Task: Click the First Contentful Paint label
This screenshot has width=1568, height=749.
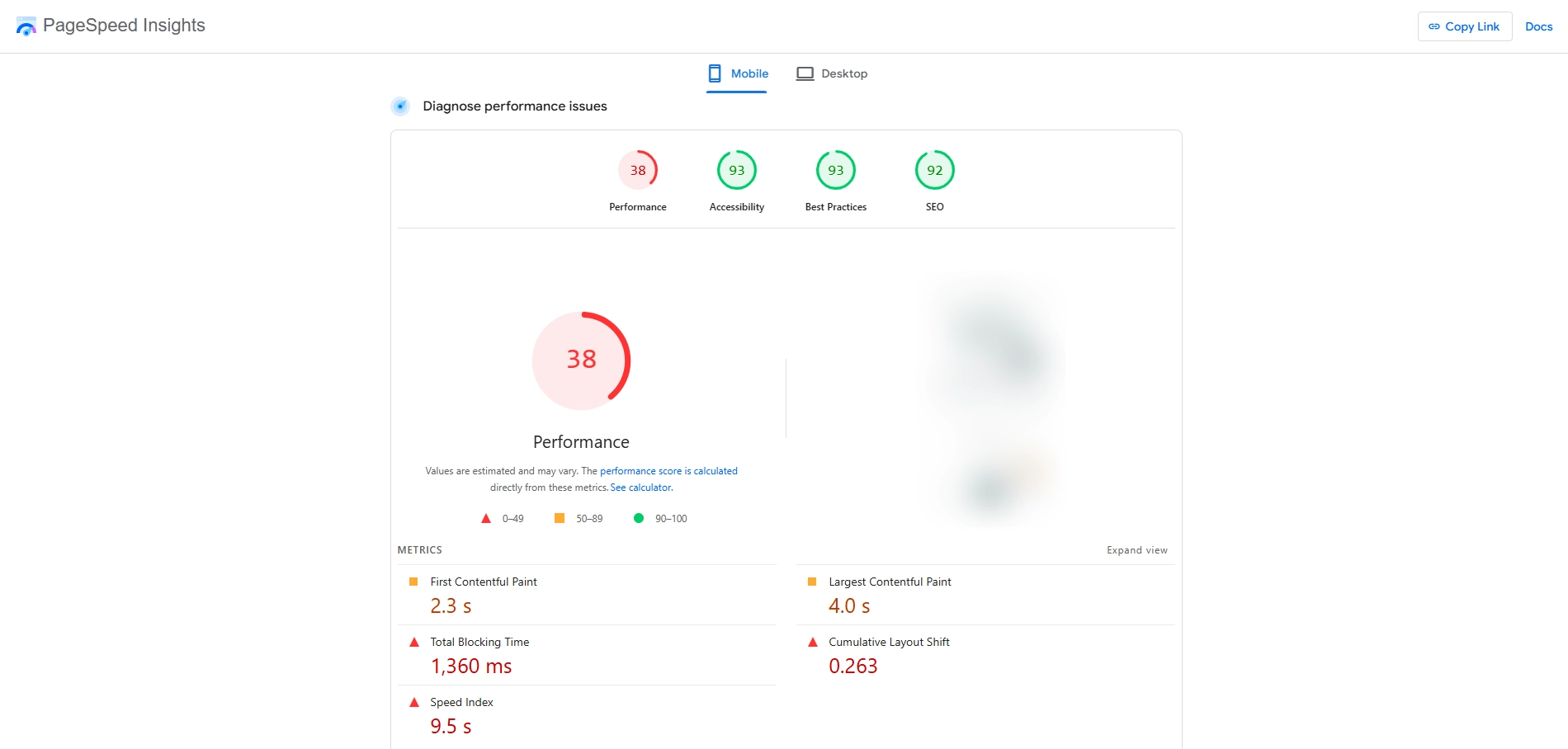Action: coord(484,582)
